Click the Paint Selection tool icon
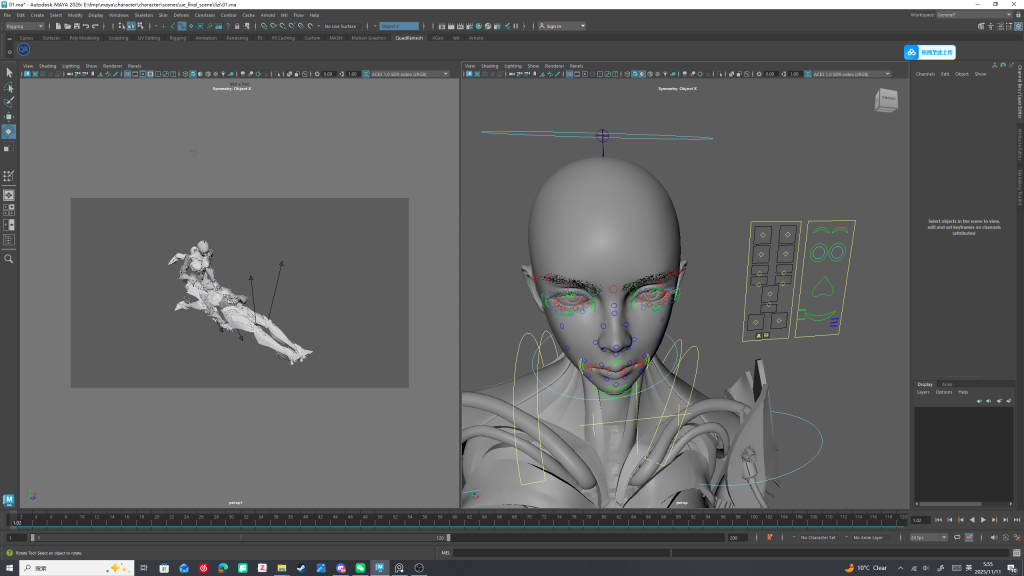The height and width of the screenshot is (576, 1024). 9,102
